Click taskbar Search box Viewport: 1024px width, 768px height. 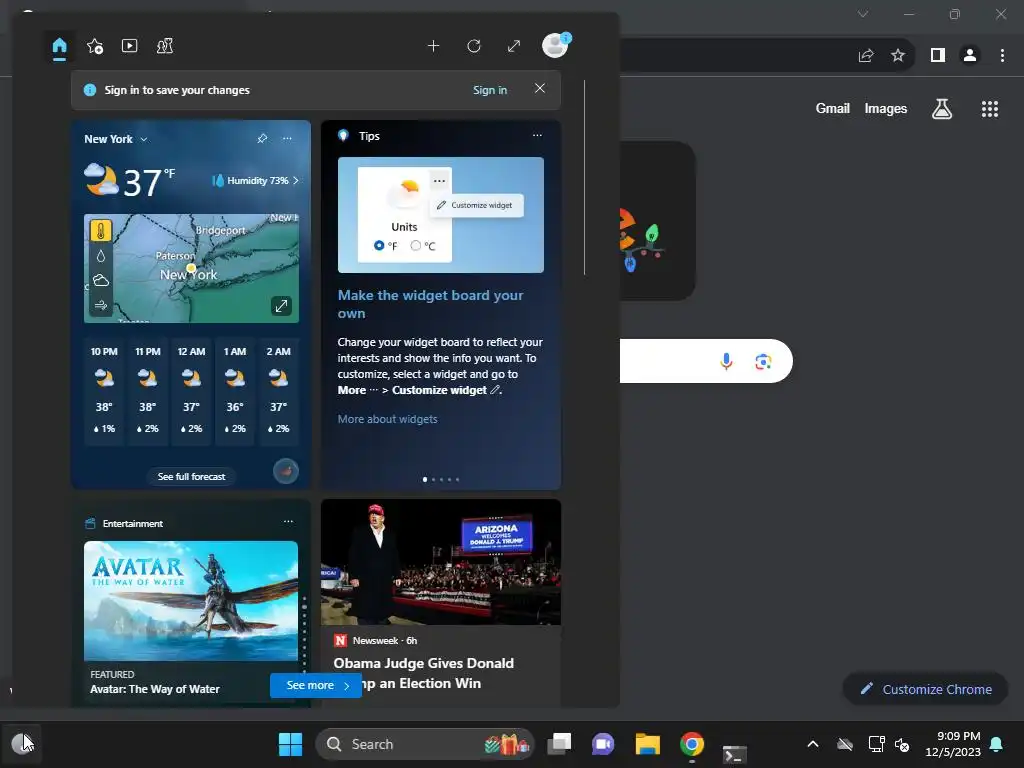[424, 744]
